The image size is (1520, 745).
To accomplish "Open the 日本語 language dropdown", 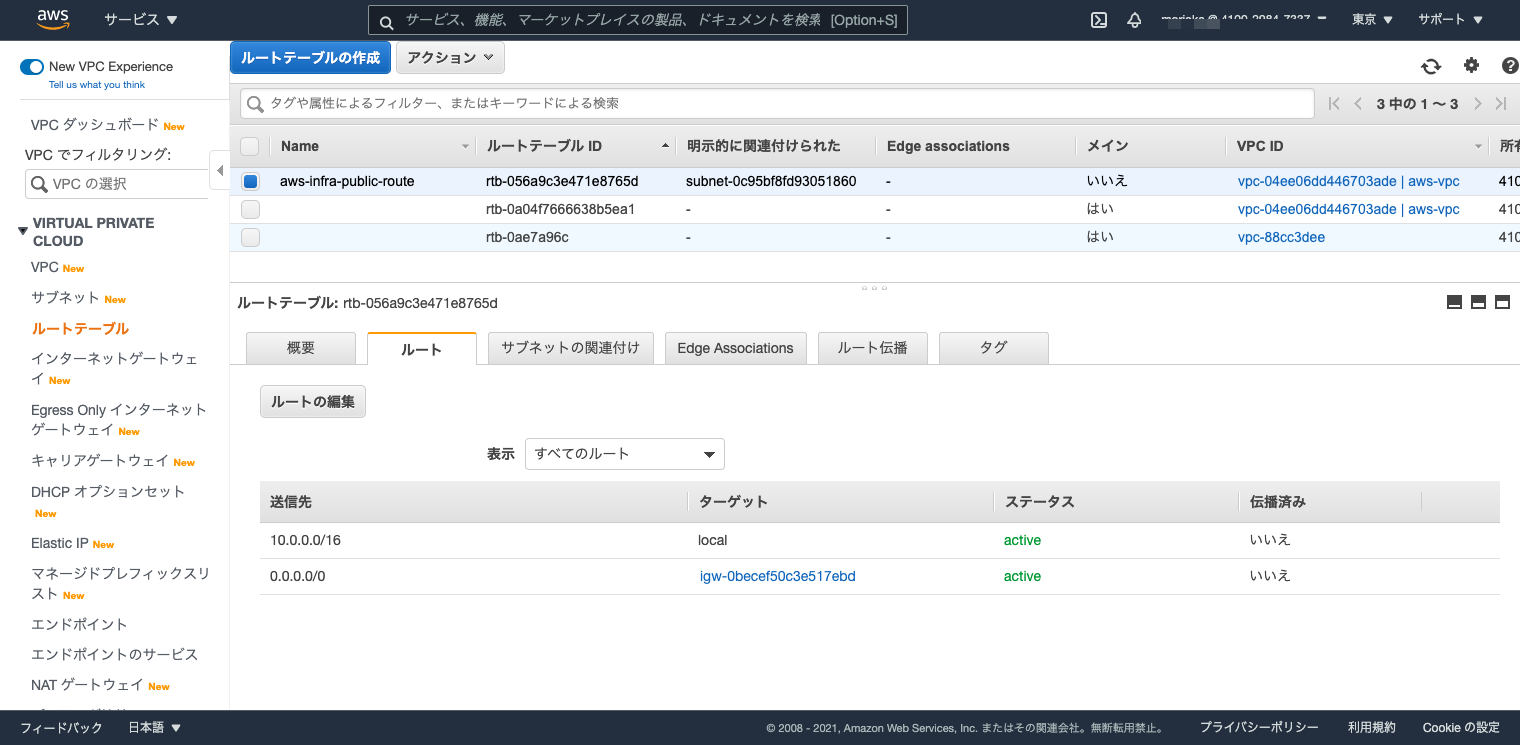I will [x=155, y=728].
